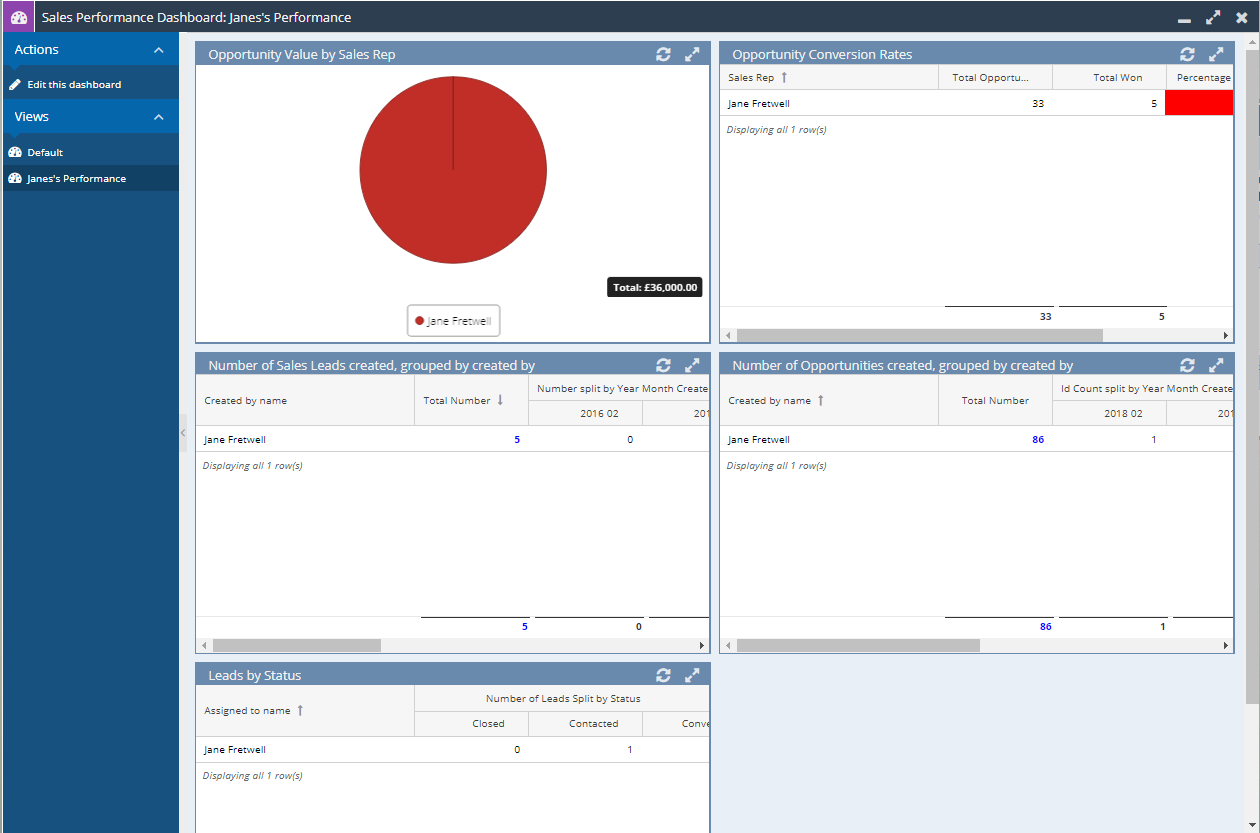Click the Contacted status column header
Screen dimensions: 1260x833
(x=585, y=723)
